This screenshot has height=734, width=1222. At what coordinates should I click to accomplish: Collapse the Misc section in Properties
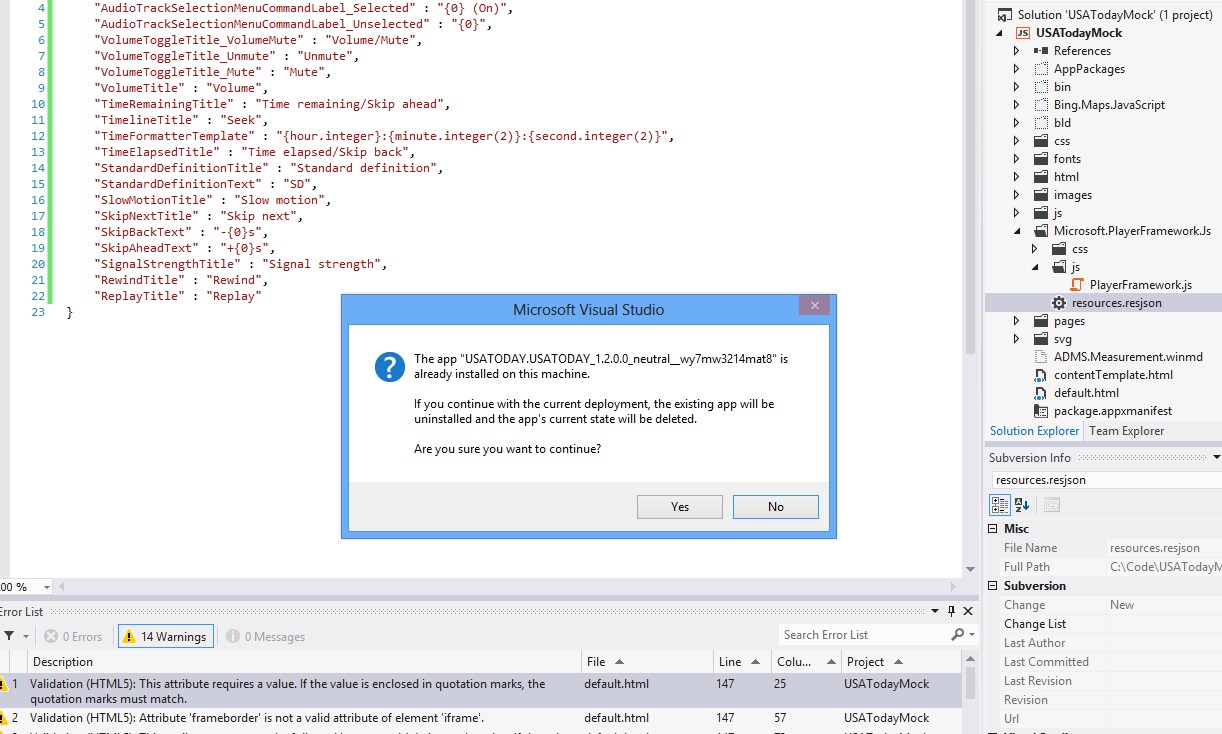point(994,528)
